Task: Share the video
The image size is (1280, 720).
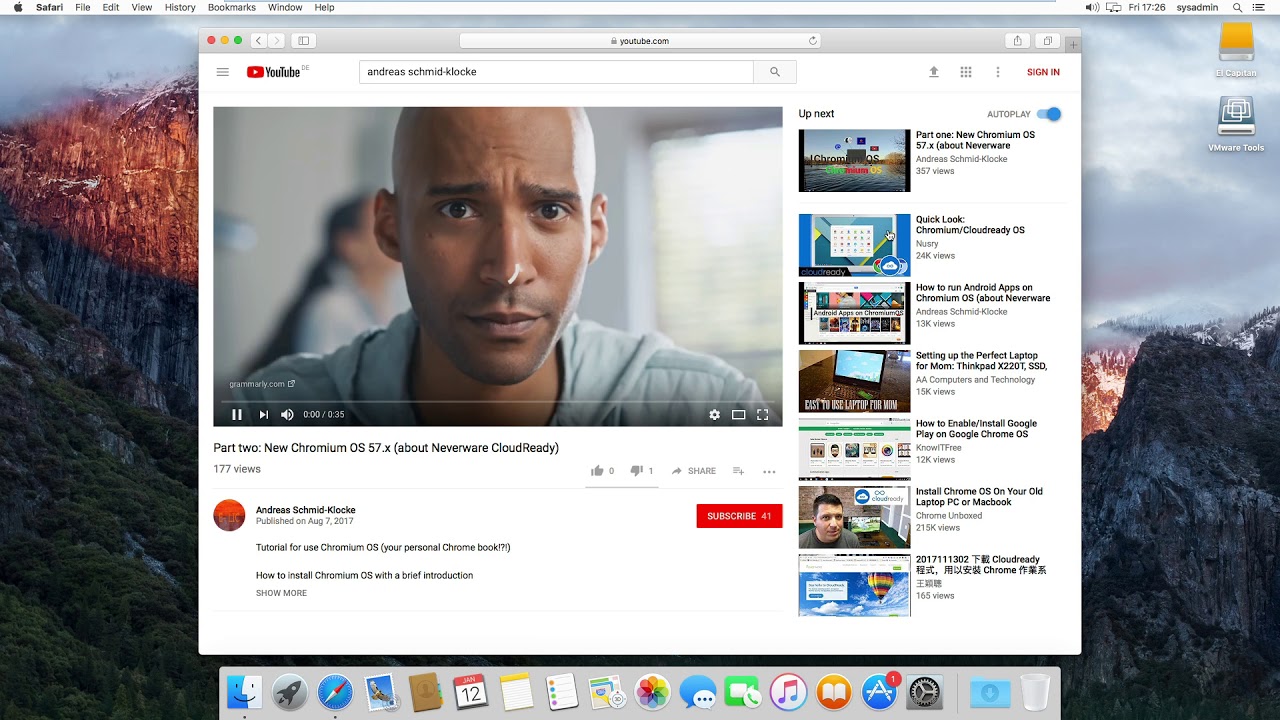Action: [693, 471]
